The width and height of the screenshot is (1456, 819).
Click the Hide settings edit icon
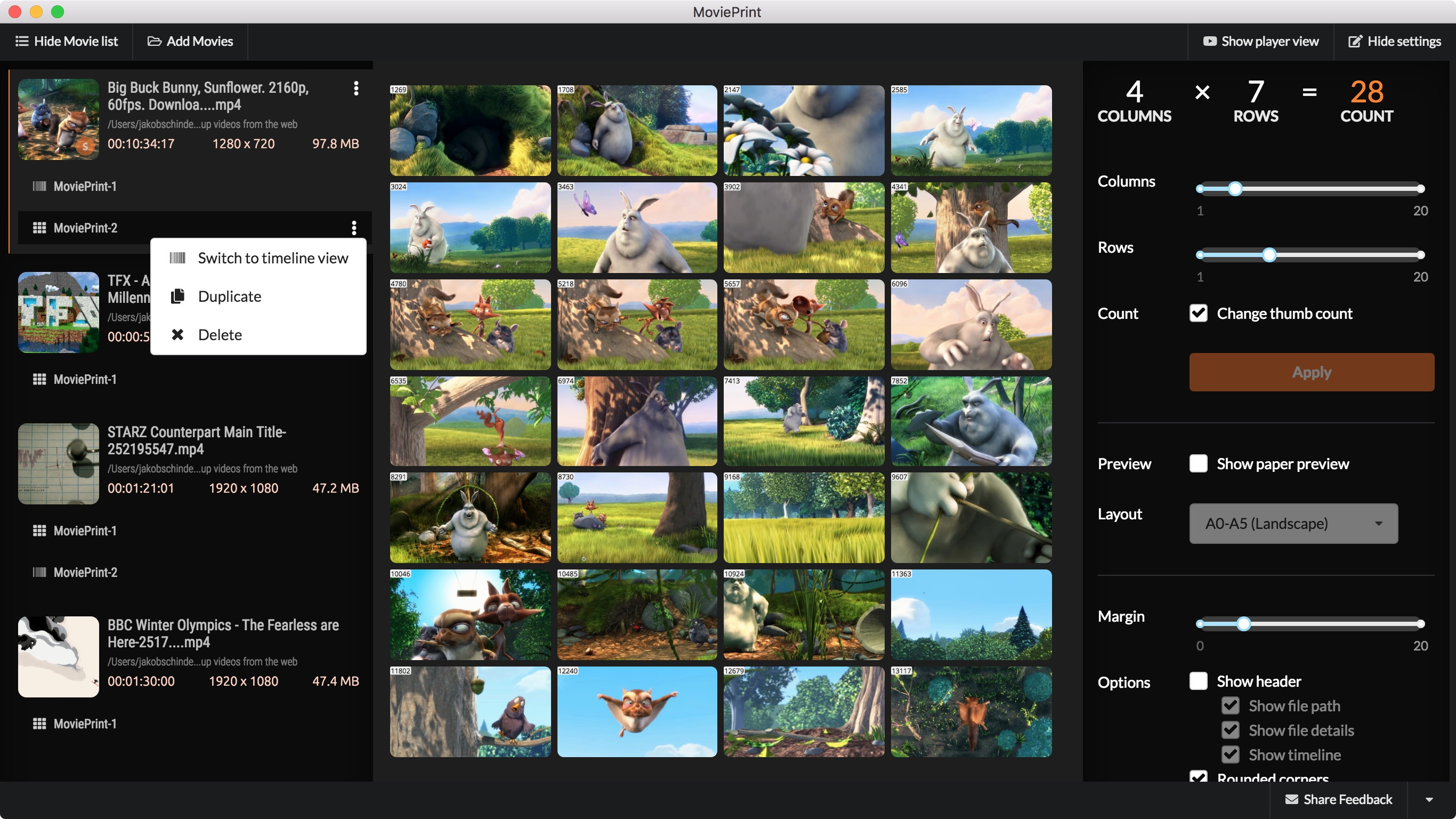(x=1355, y=41)
